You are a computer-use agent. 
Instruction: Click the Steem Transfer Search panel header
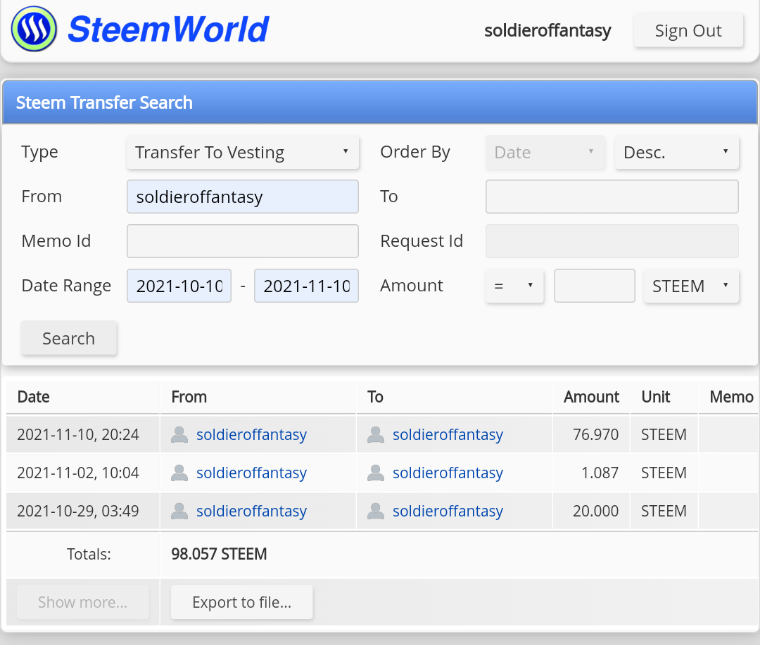pos(380,102)
